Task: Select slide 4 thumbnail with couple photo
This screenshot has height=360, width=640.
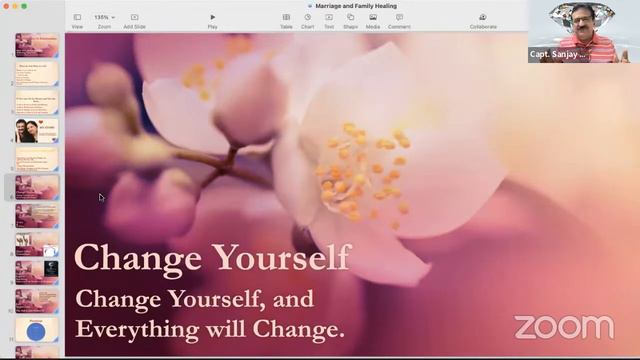Action: (x=37, y=131)
